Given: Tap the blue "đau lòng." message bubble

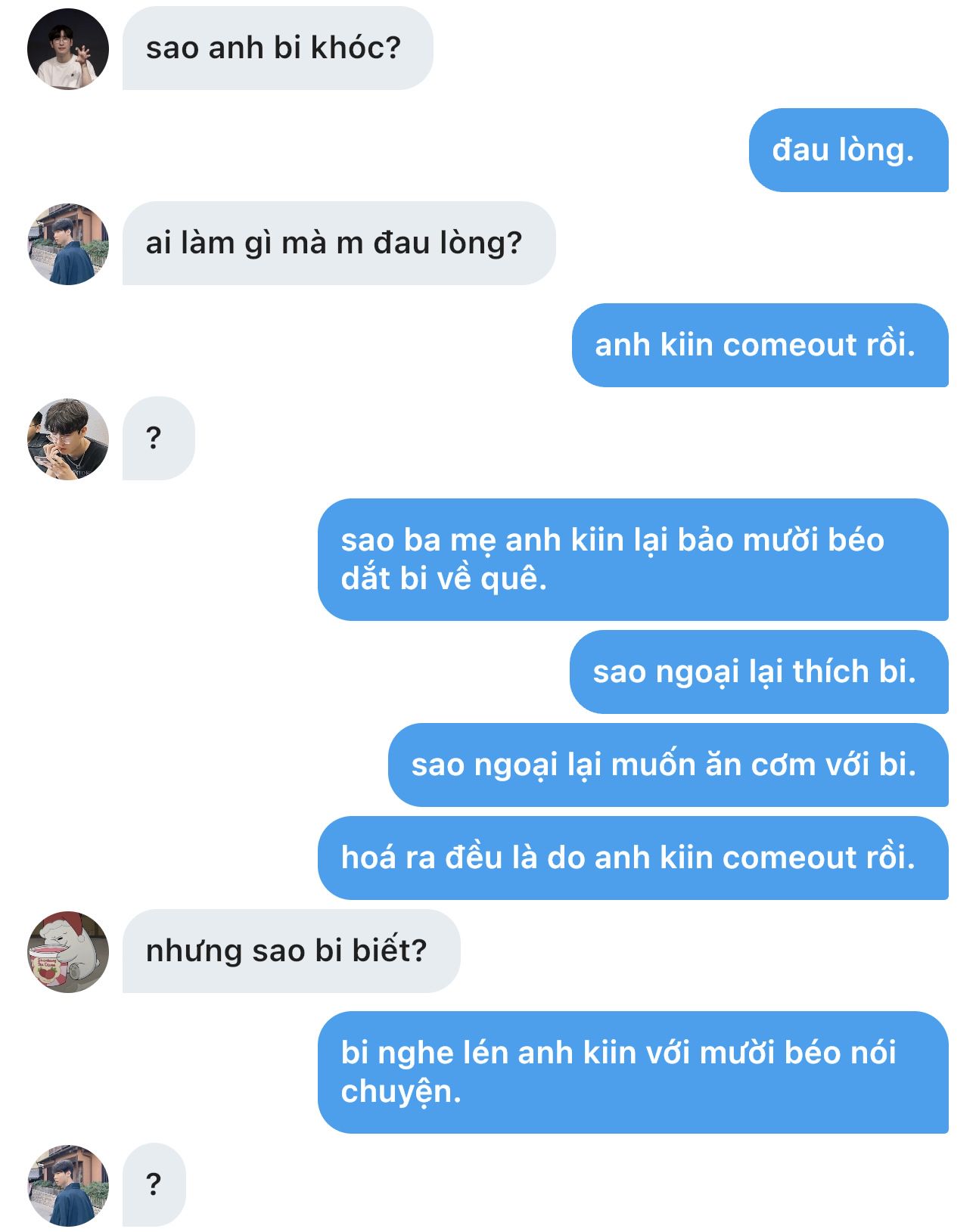Looking at the screenshot, I should pos(848,150).
